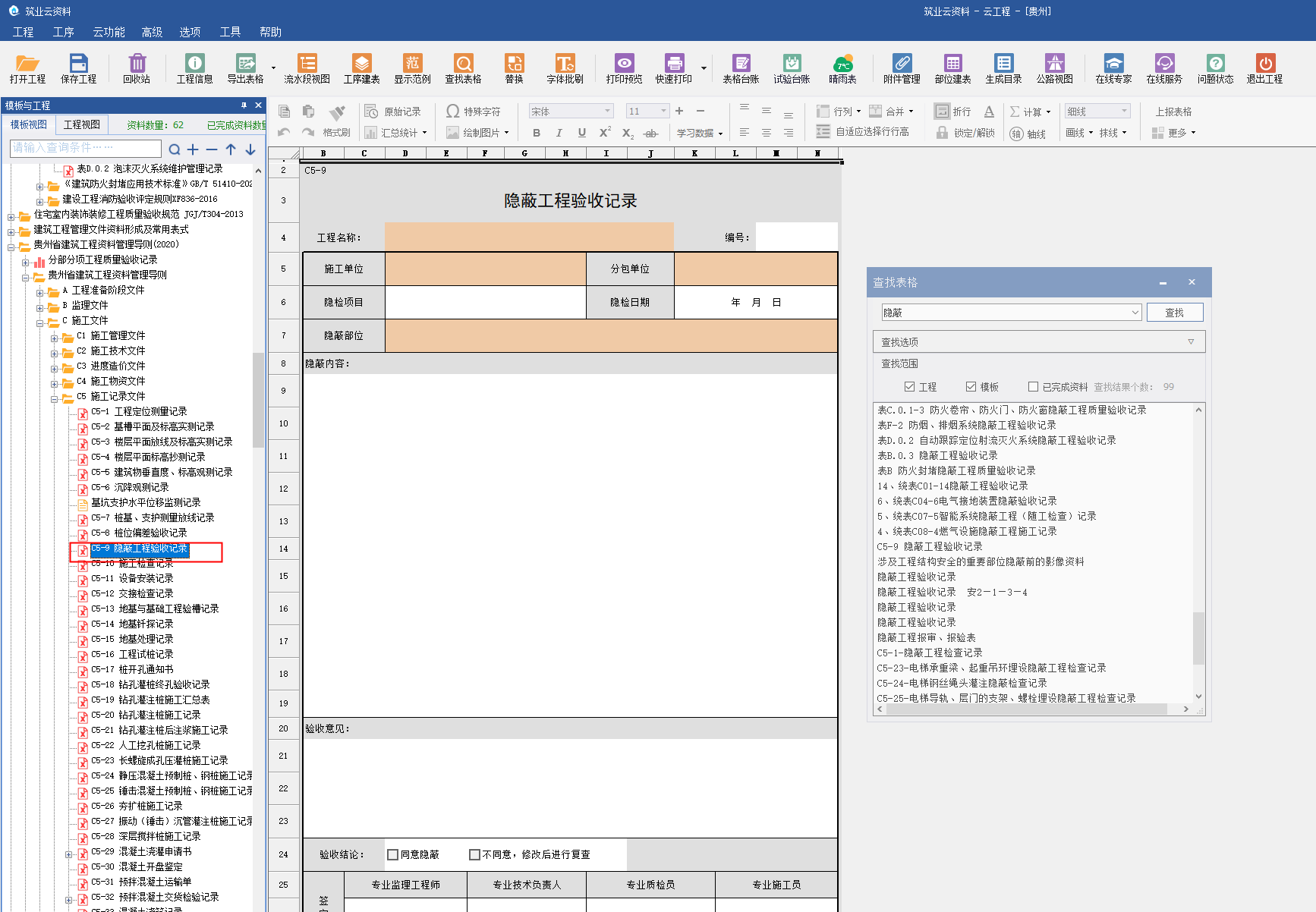Open the font size 11 dropdown
The width and height of the screenshot is (1316, 912).
663,112
